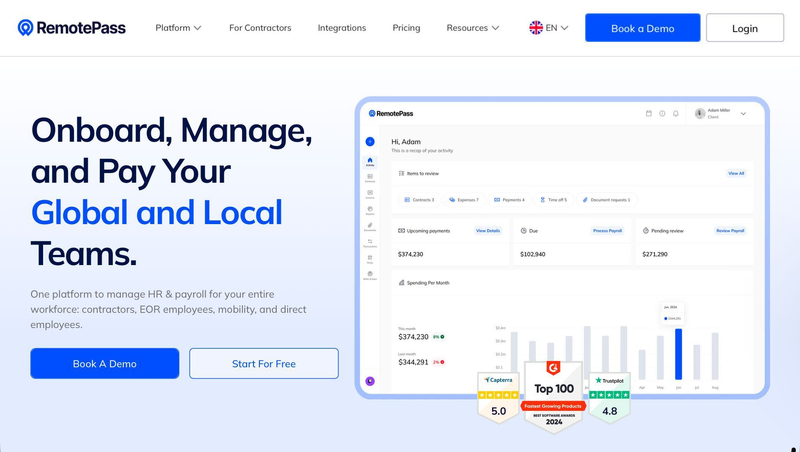The image size is (800, 452).
Task: Click the UK flag icon
Action: pyautogui.click(x=536, y=28)
